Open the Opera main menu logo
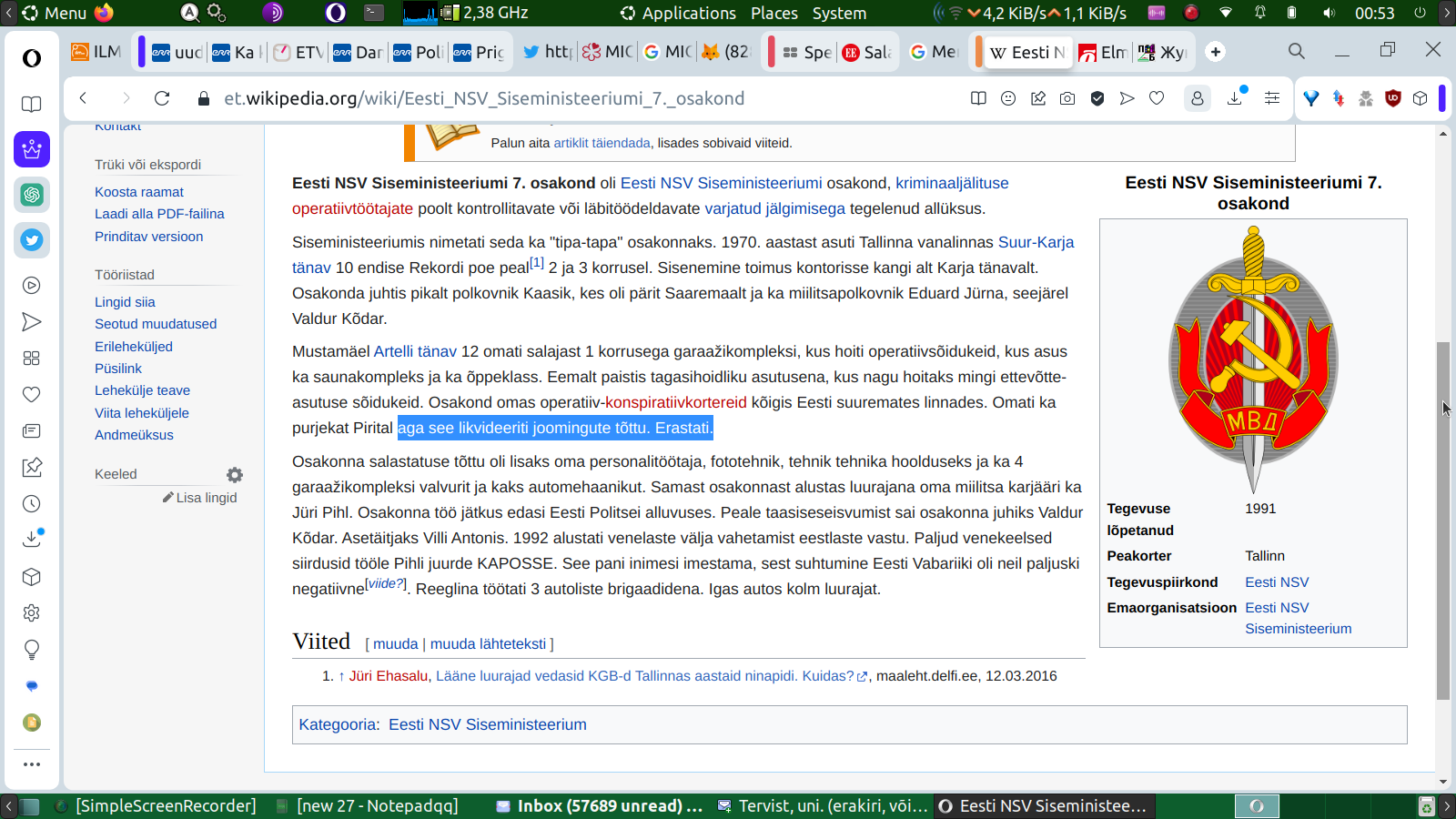Screen dimensions: 1456x819 coord(32,58)
